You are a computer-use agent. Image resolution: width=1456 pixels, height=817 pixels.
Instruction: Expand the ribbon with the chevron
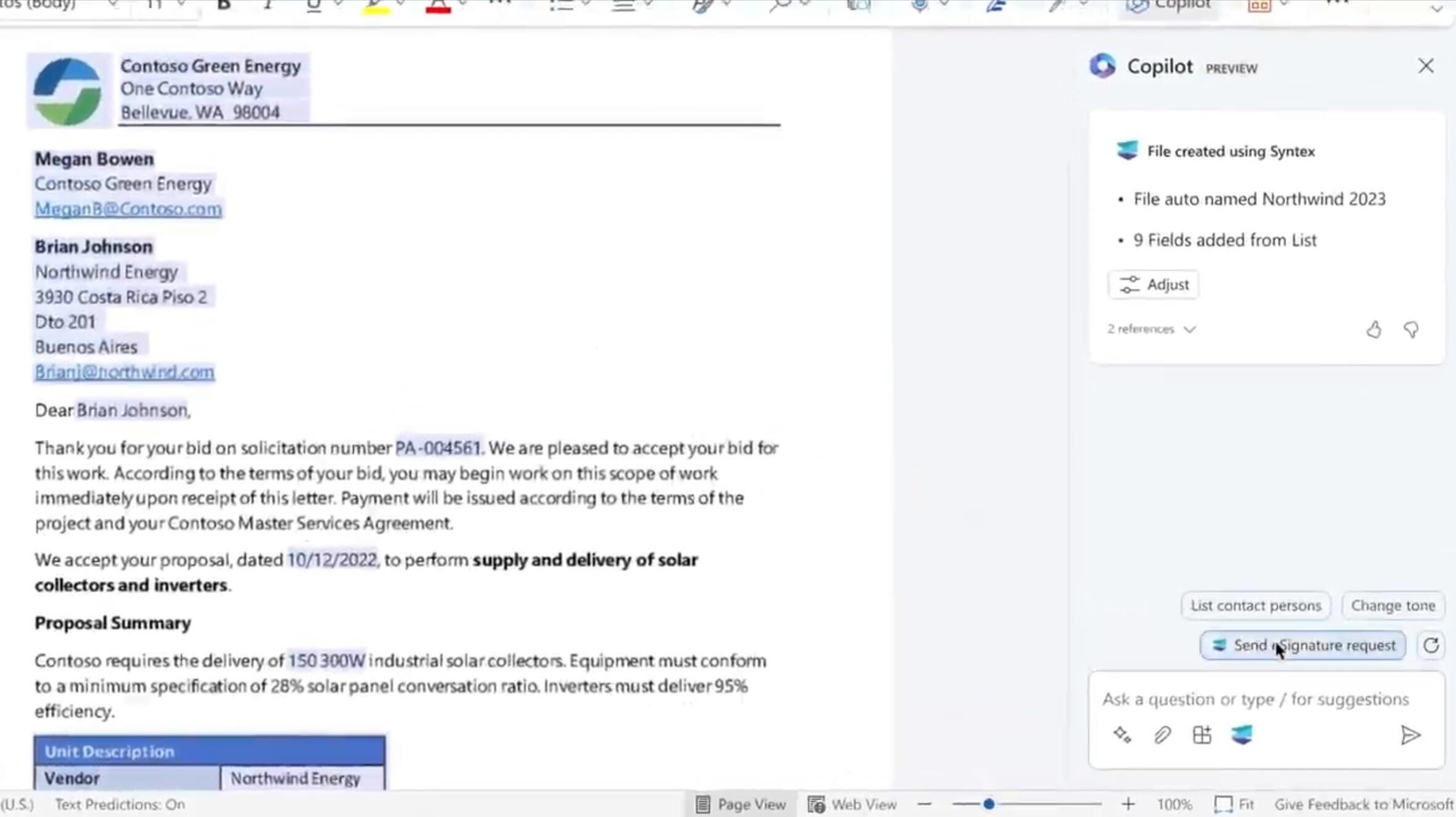click(1436, 7)
